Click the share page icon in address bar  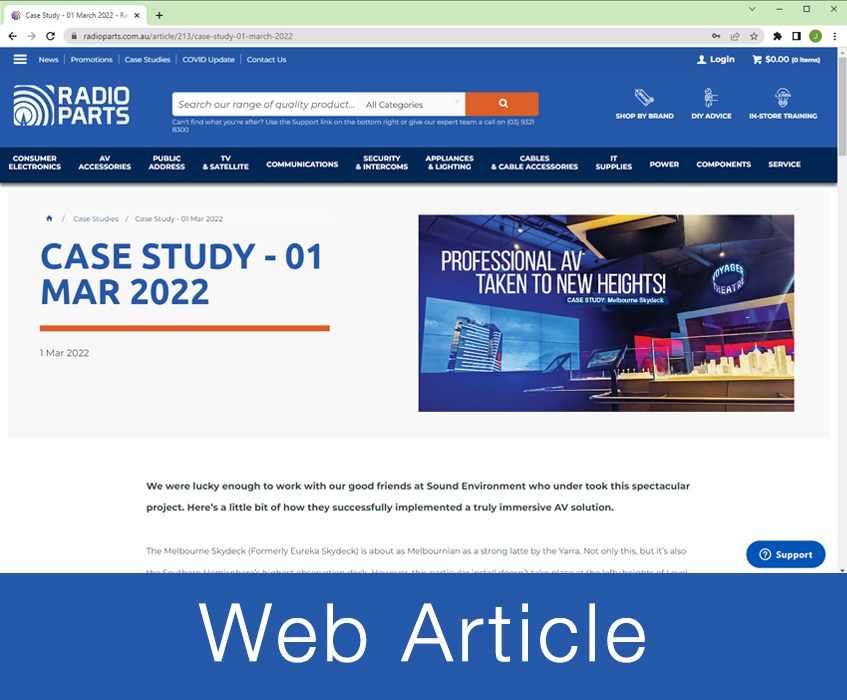(x=735, y=36)
